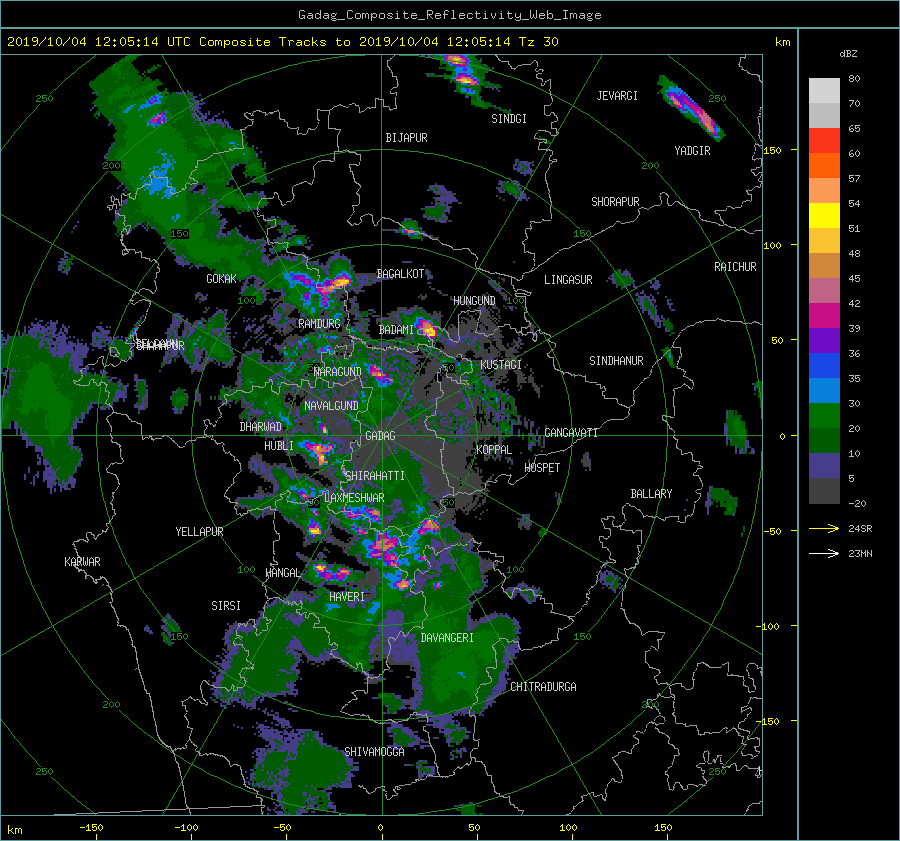Click the GOKAK city label
Screen dimensions: 900x841
[x=222, y=279]
